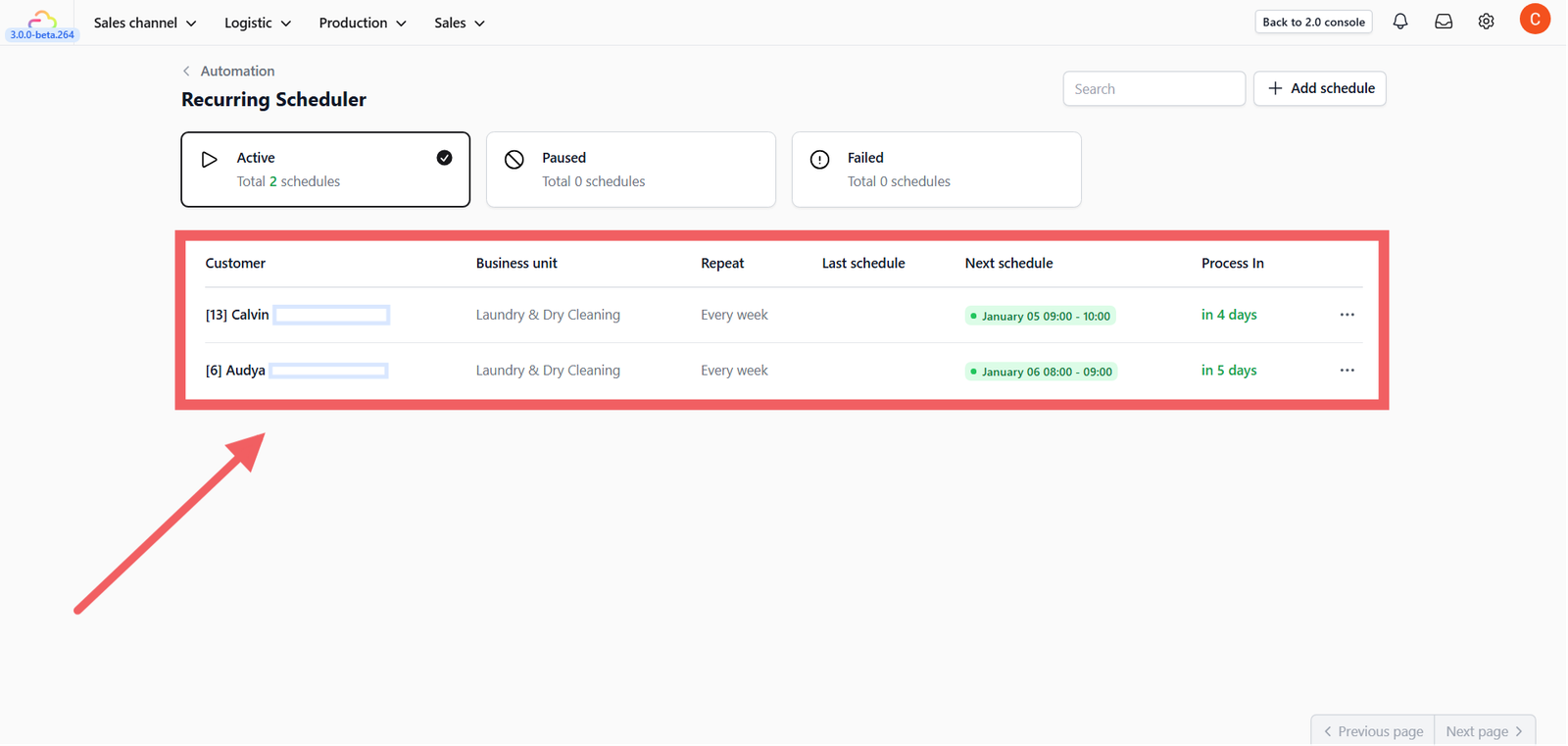Open the notifications bell icon

(1400, 22)
